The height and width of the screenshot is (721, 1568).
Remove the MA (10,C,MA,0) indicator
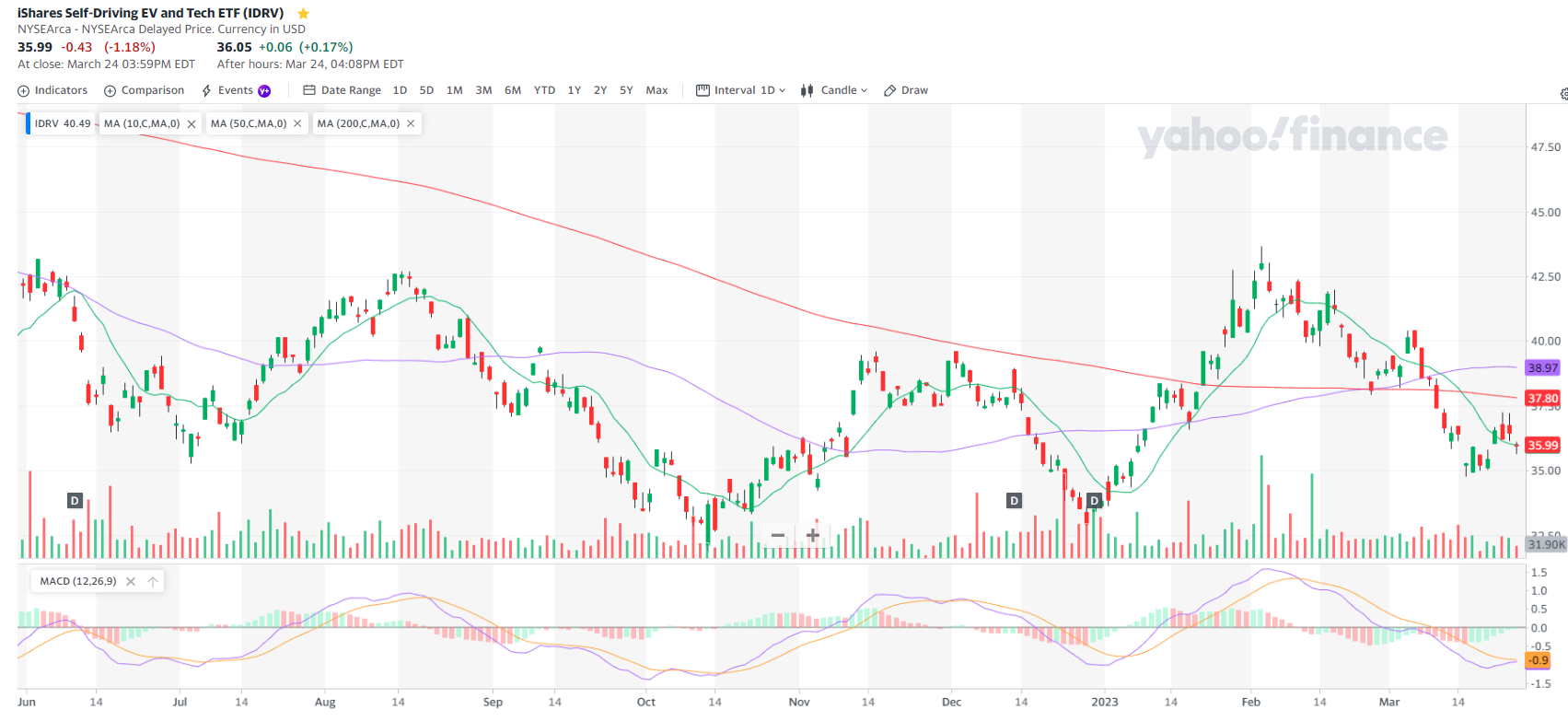point(192,123)
